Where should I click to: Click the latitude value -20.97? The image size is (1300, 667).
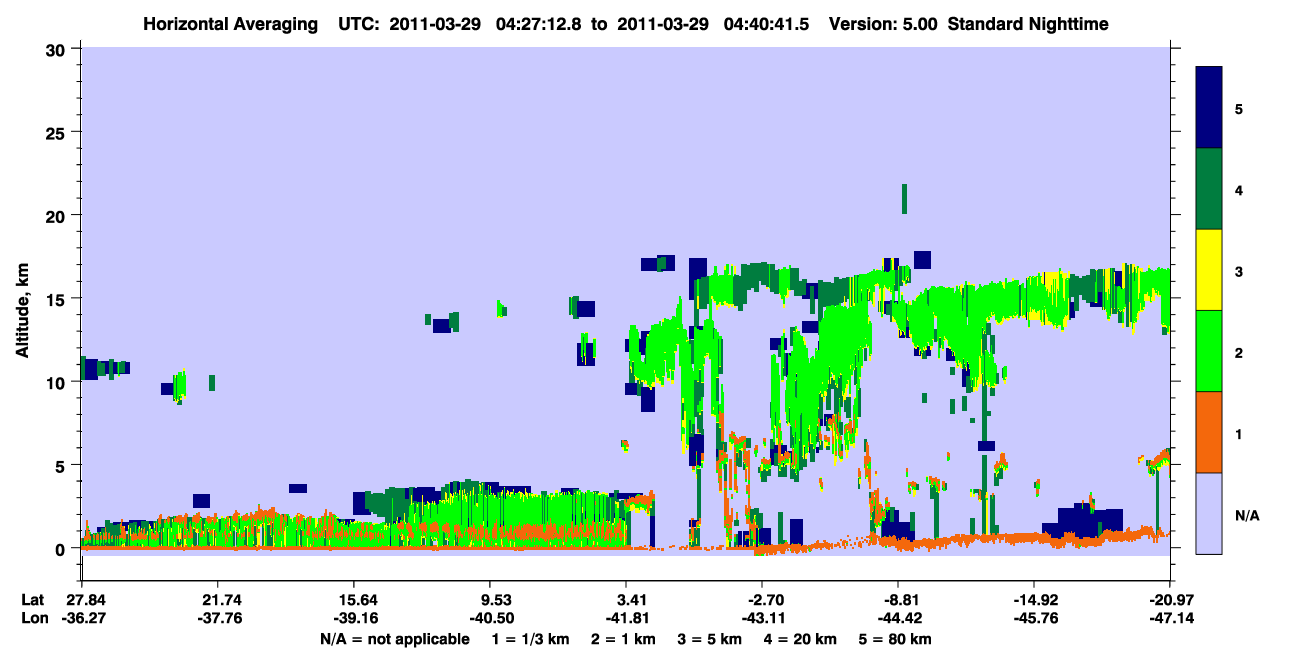click(x=1171, y=600)
